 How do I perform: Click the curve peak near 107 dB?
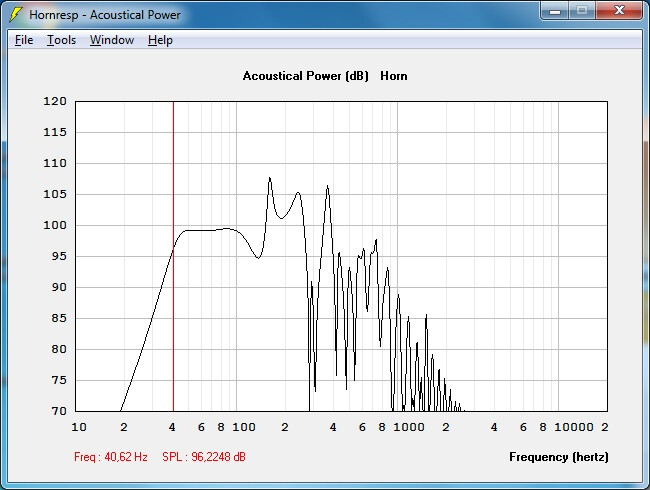270,178
